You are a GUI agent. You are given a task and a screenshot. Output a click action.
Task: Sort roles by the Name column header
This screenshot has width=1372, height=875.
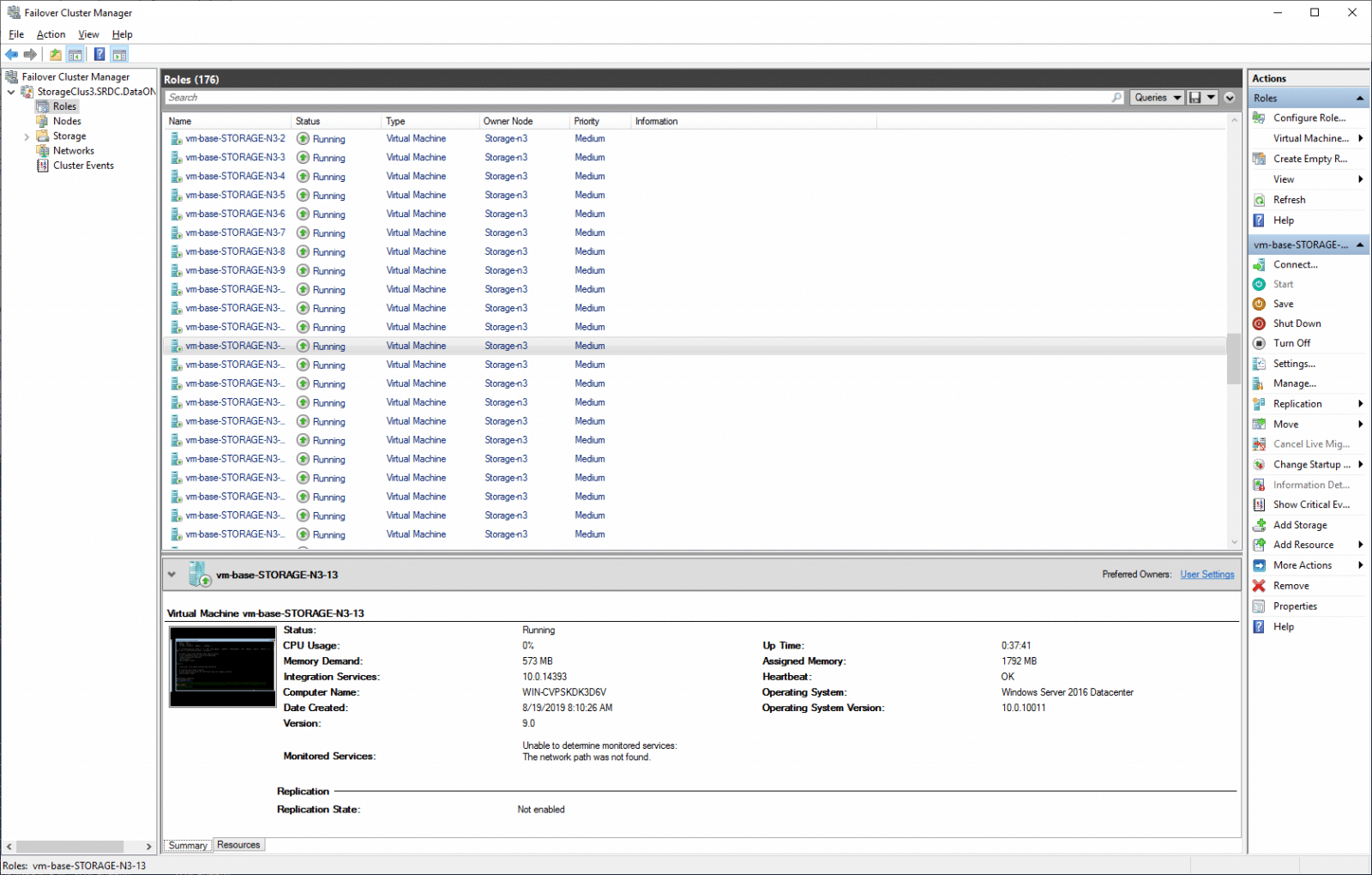[226, 122]
